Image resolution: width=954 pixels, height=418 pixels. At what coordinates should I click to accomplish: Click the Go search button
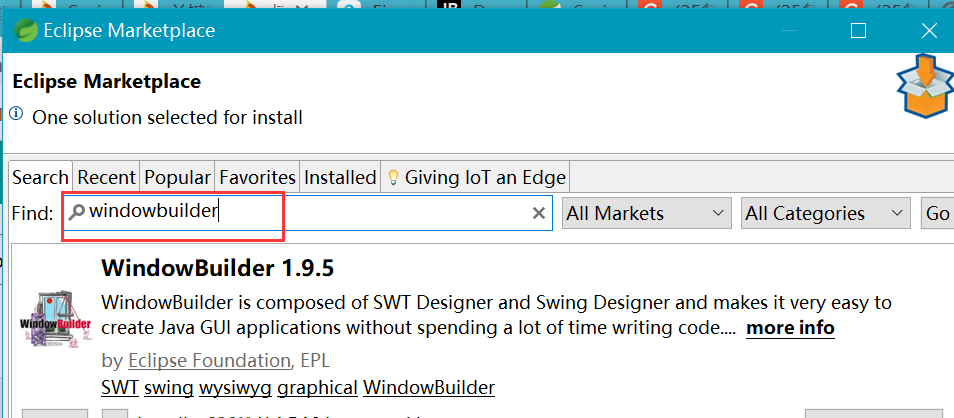coord(938,214)
